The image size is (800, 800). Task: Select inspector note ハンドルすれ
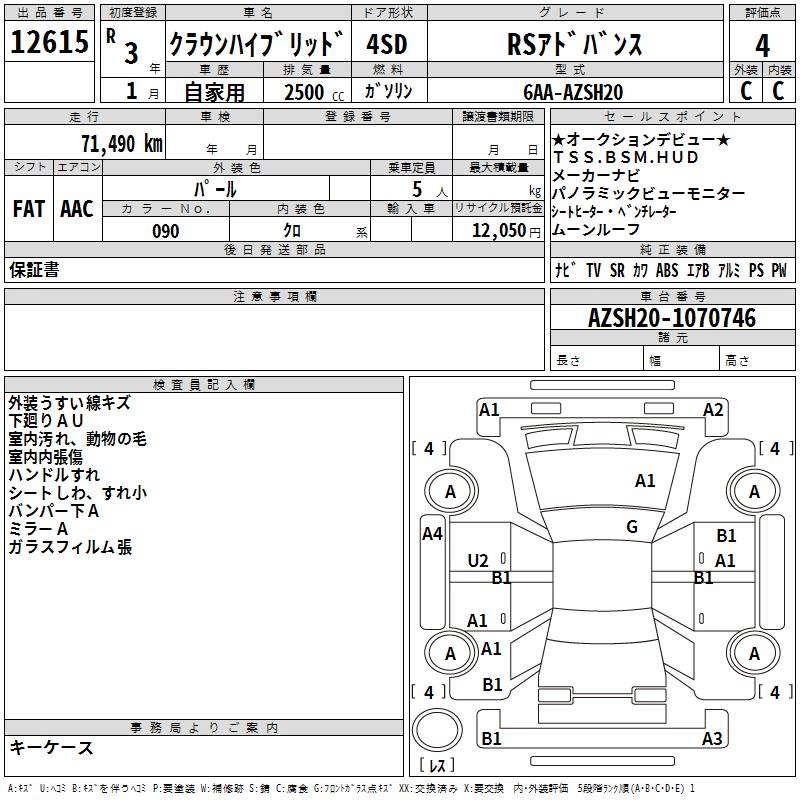[54, 475]
